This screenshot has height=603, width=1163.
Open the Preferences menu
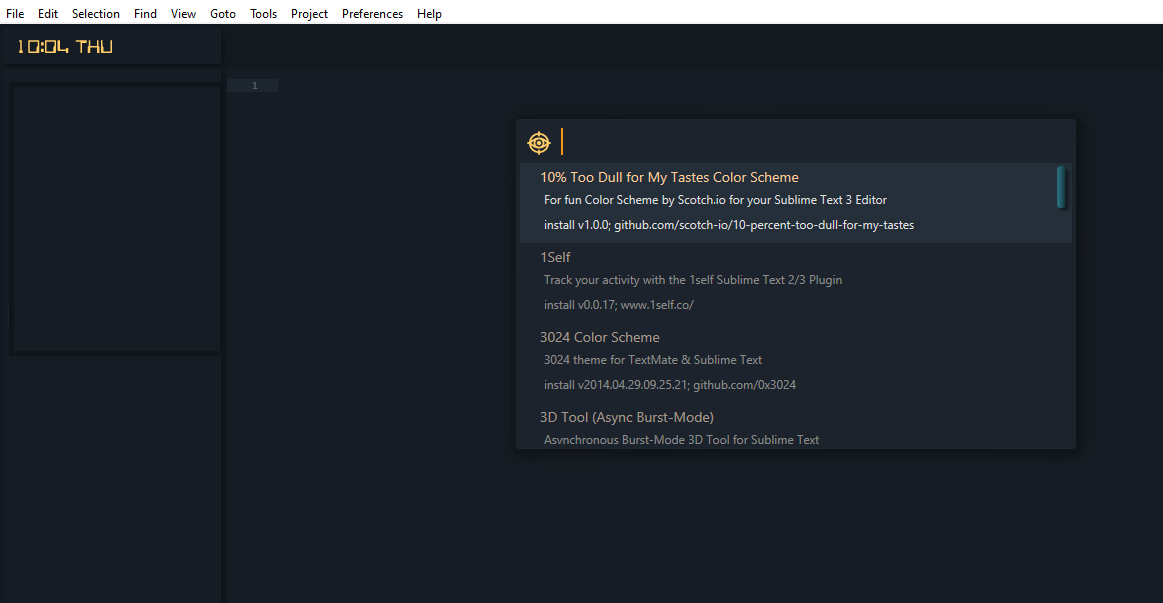[372, 13]
